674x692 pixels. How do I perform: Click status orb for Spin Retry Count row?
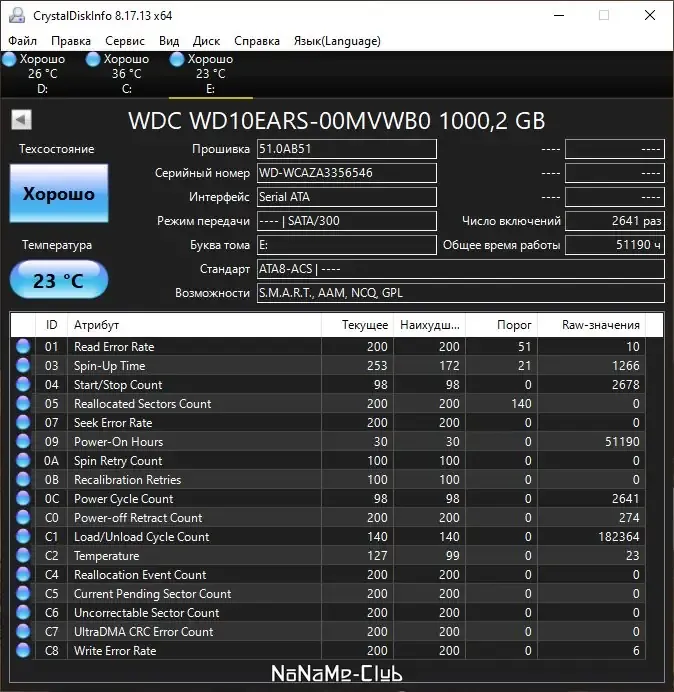tap(23, 460)
